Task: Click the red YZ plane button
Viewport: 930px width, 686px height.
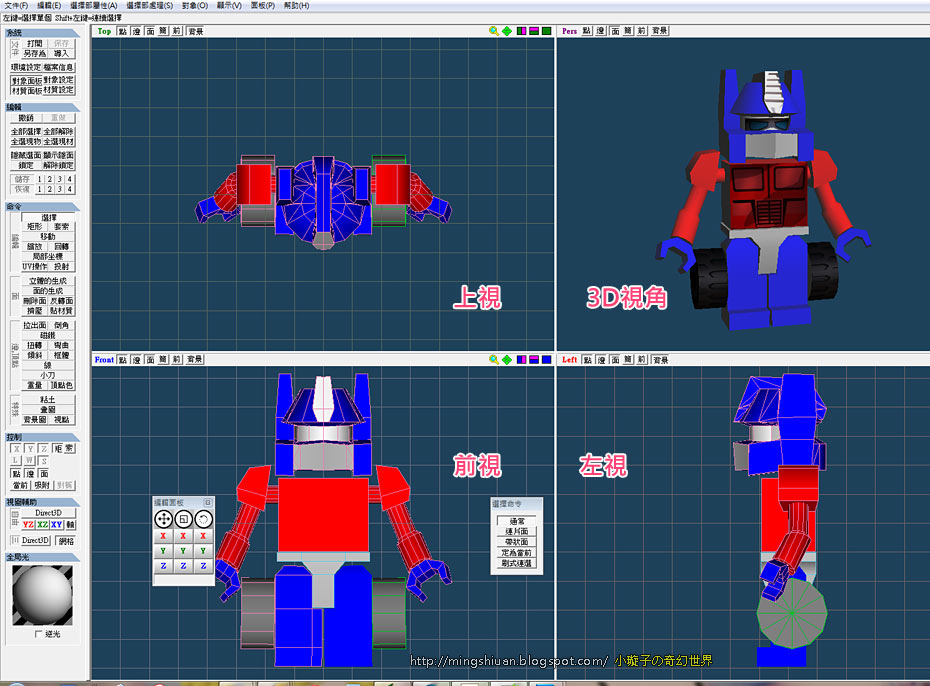Action: point(28,525)
